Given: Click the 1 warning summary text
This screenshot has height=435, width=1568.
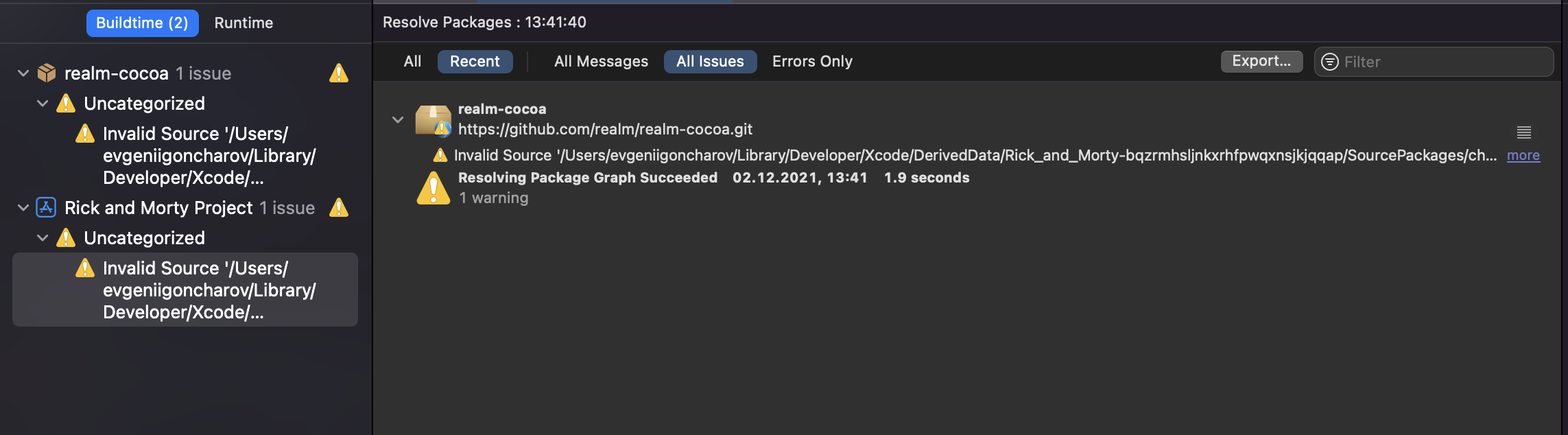Looking at the screenshot, I should pyautogui.click(x=494, y=198).
